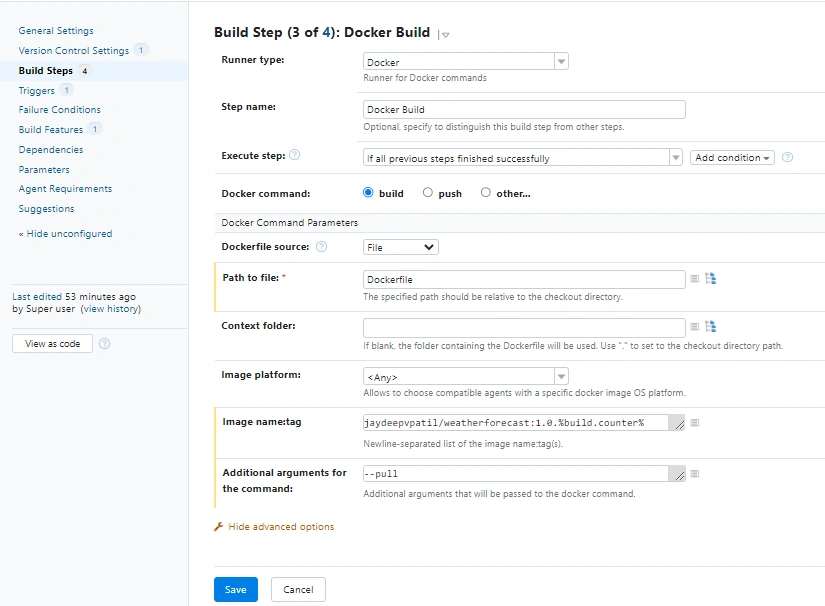Viewport: 825px width, 606px height.
Task: Click the Save button
Action: (236, 589)
